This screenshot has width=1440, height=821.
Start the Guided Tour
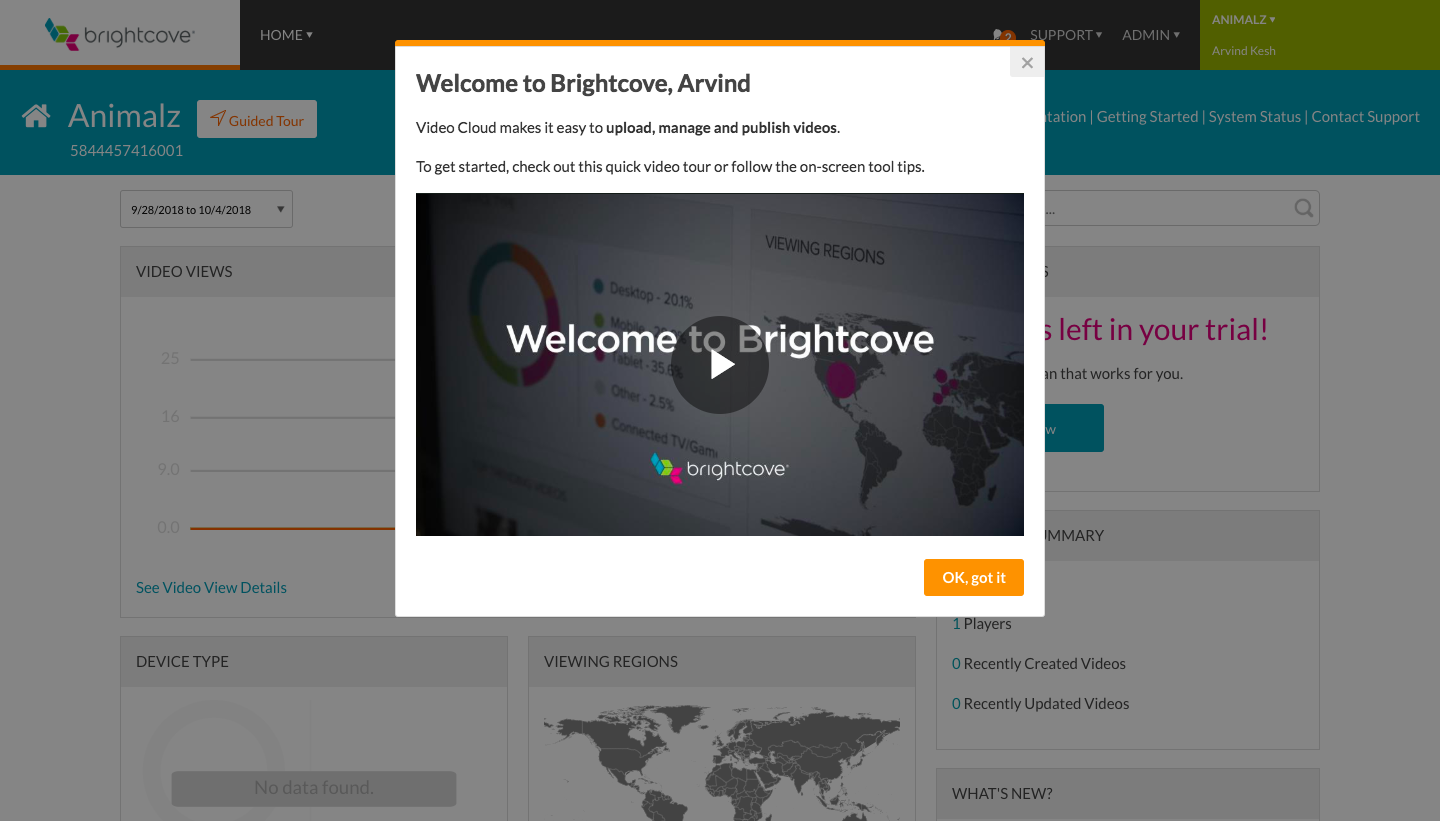pos(257,118)
